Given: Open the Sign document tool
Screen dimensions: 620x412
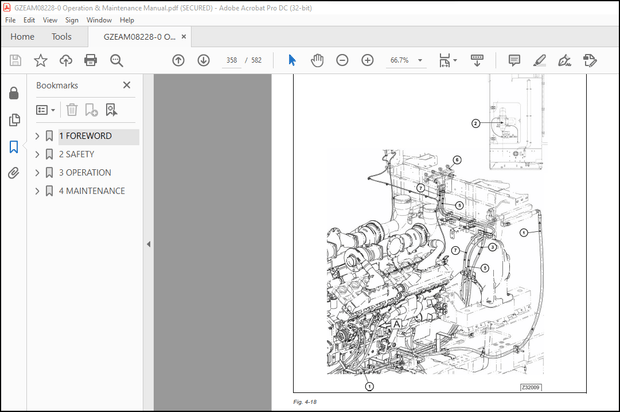Looking at the screenshot, I should click(x=564, y=60).
